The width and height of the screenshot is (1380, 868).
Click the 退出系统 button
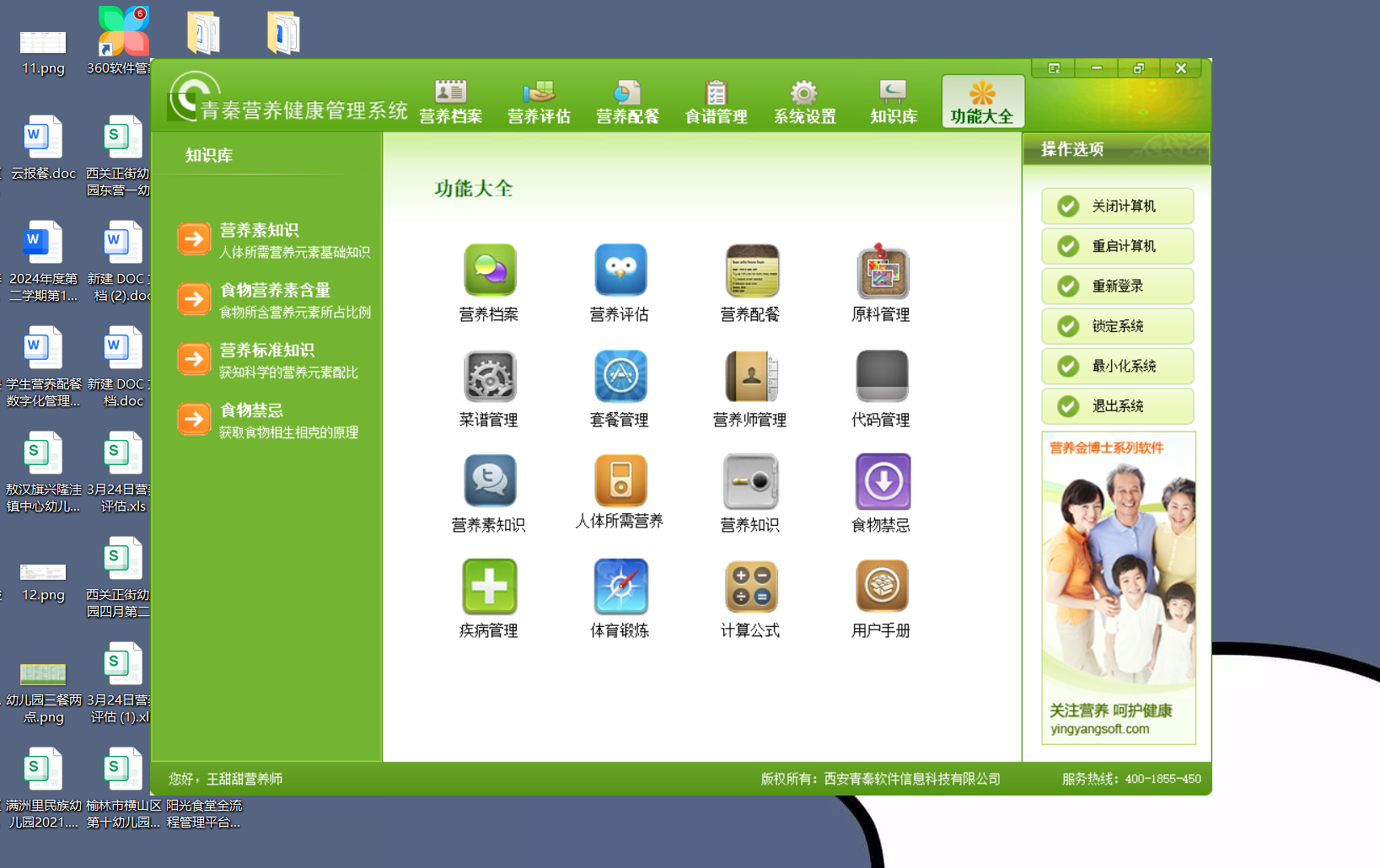coord(1118,406)
